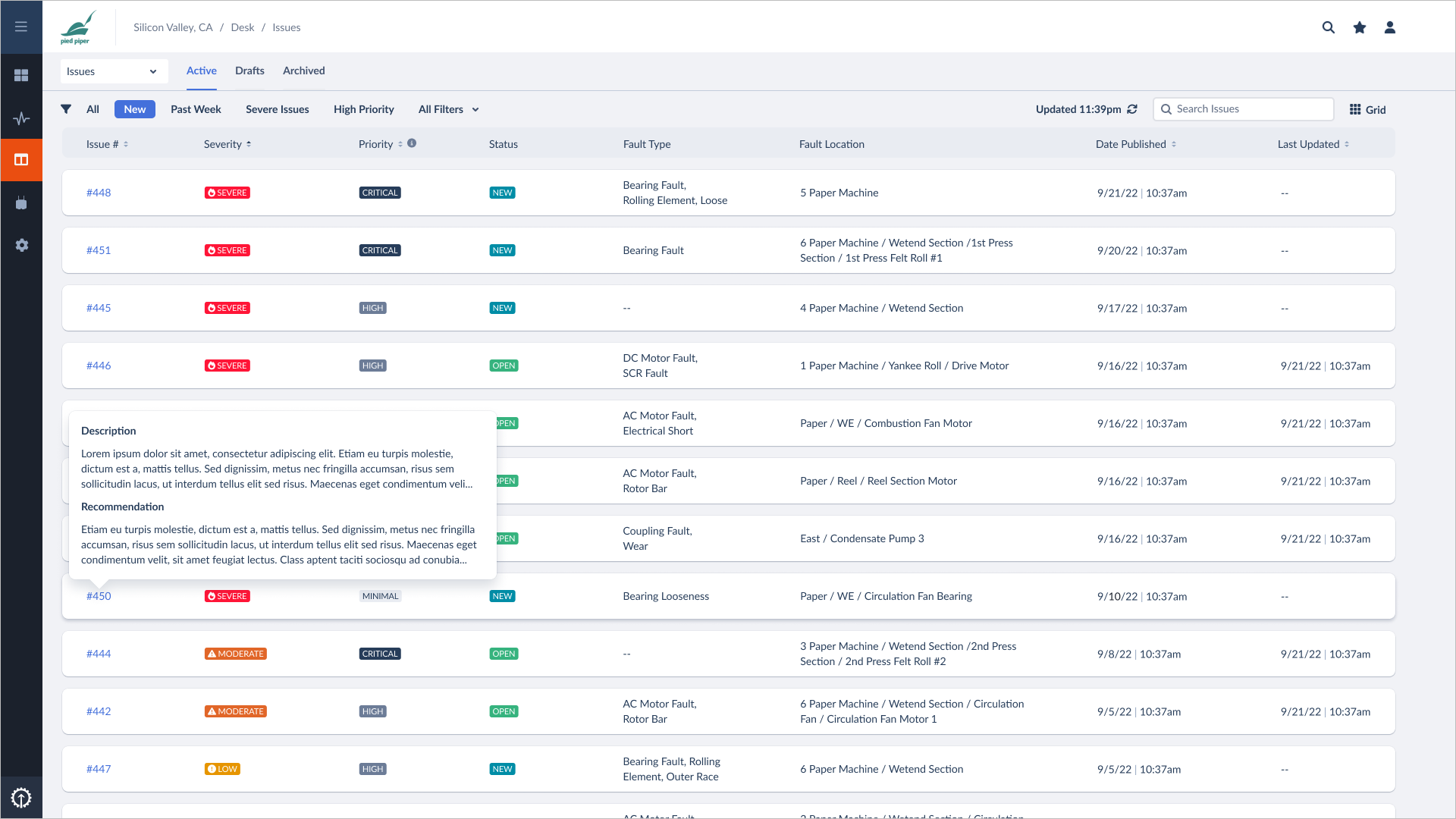Click the LOW severity badge on #447

point(223,769)
